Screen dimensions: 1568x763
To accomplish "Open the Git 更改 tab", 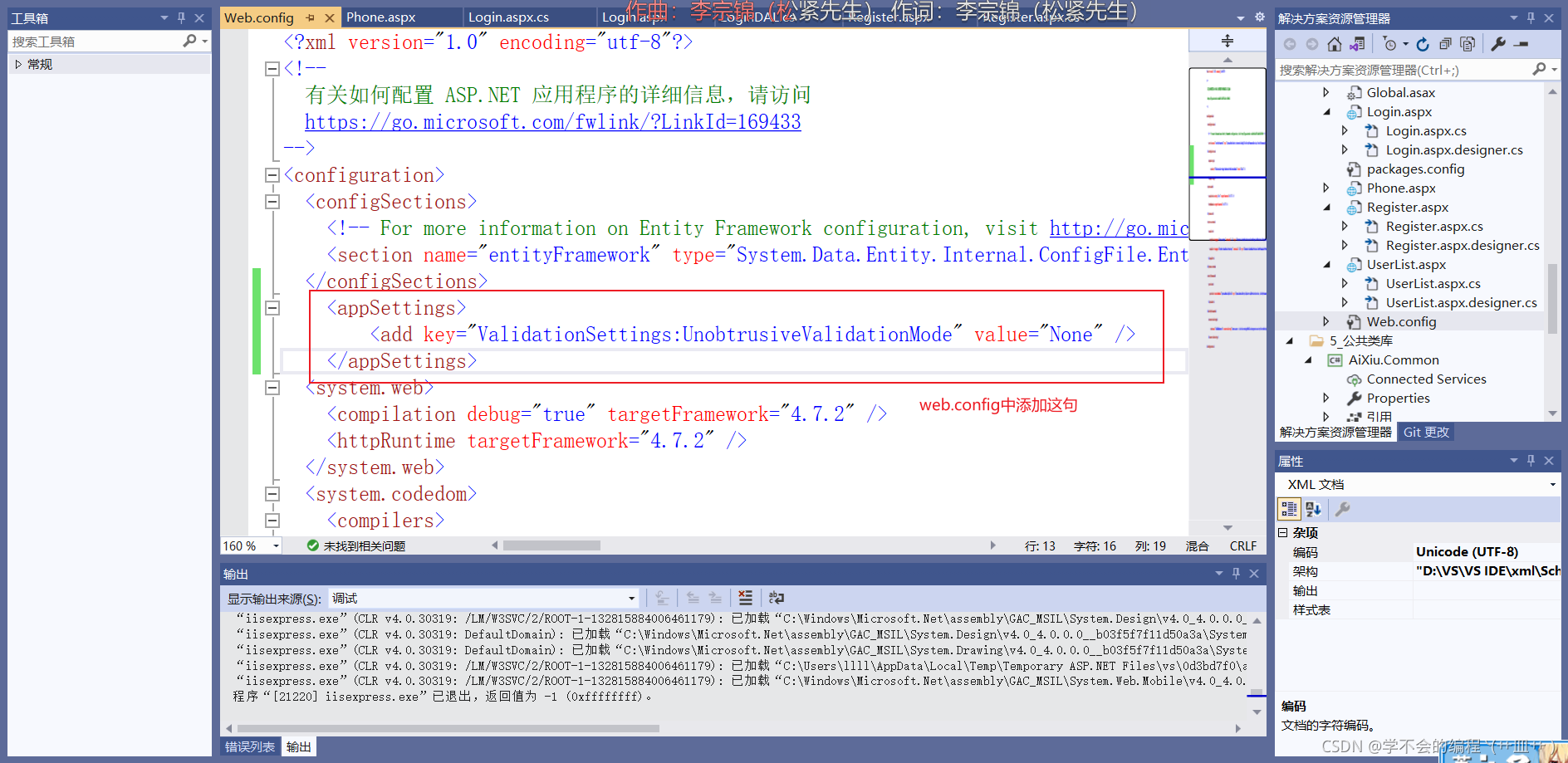I will coord(1426,432).
